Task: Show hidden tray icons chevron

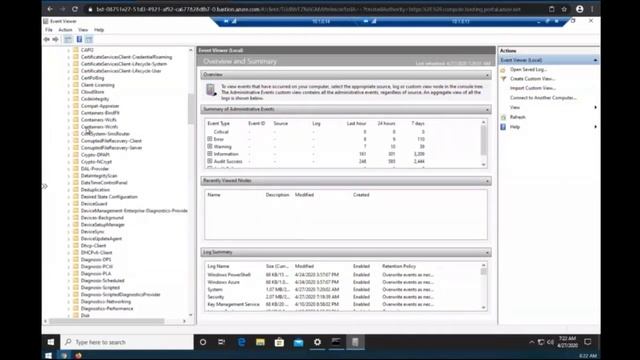Action: click(531, 342)
